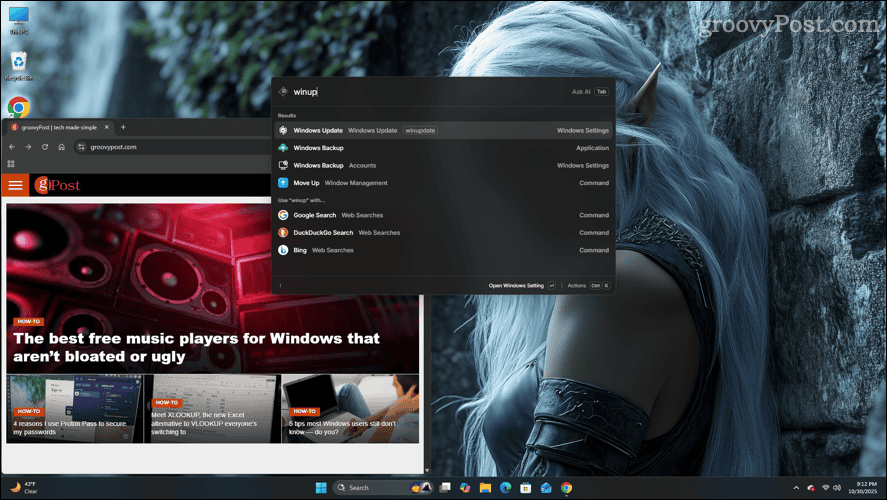Screen dimensions: 887x500
Task: Click the volume speaker tray icon
Action: [837, 488]
